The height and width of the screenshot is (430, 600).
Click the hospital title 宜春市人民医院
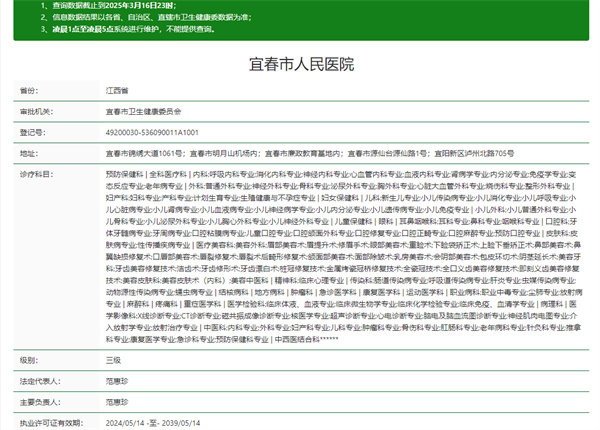coord(302,64)
